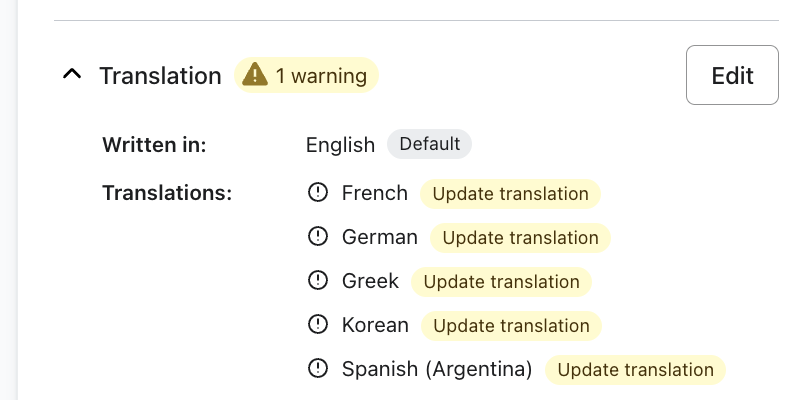Image resolution: width=804 pixels, height=400 pixels.
Task: Click Spanish (Argentina) Update translation tag
Action: pos(635,370)
